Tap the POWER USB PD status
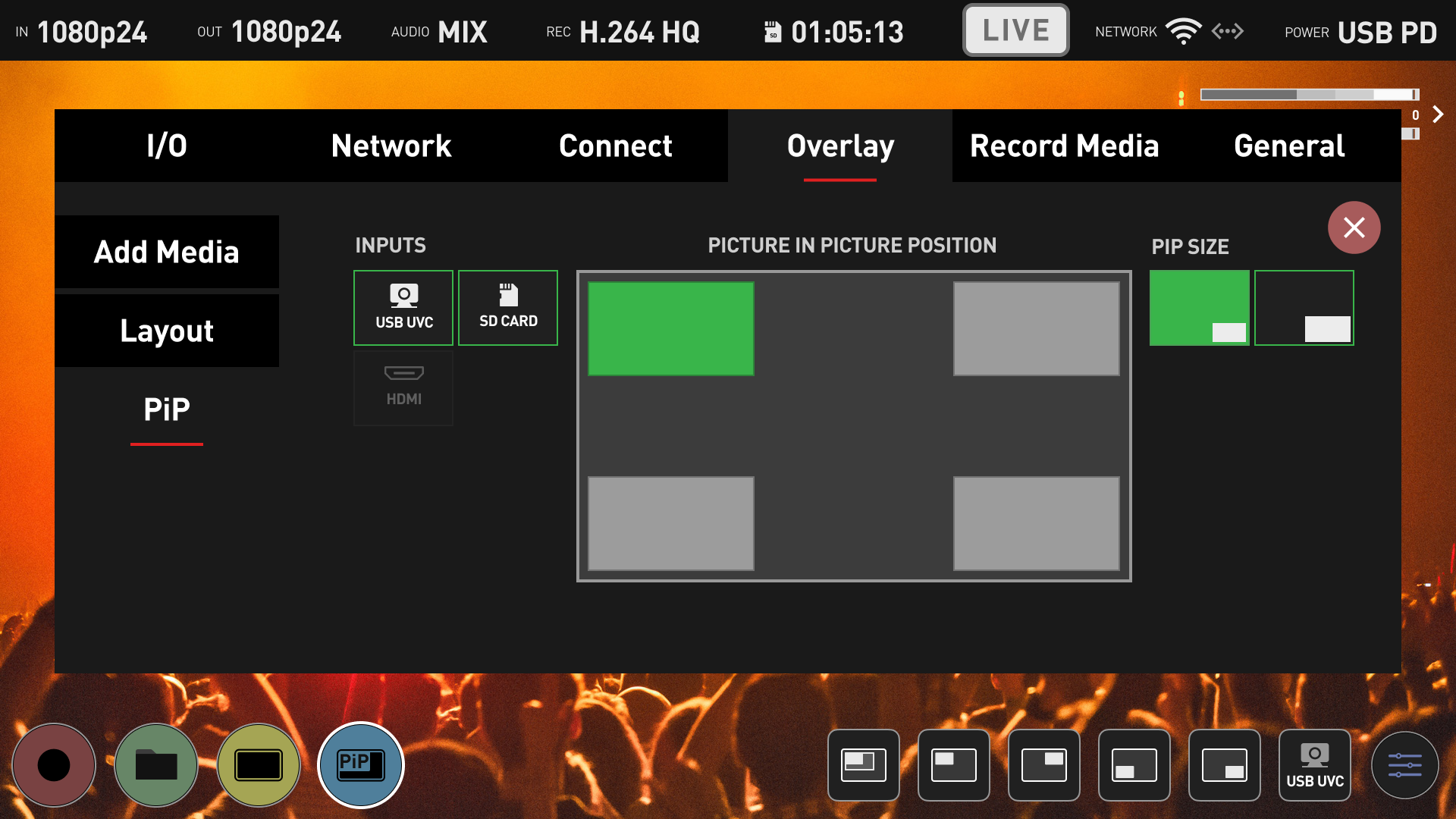 click(1361, 32)
